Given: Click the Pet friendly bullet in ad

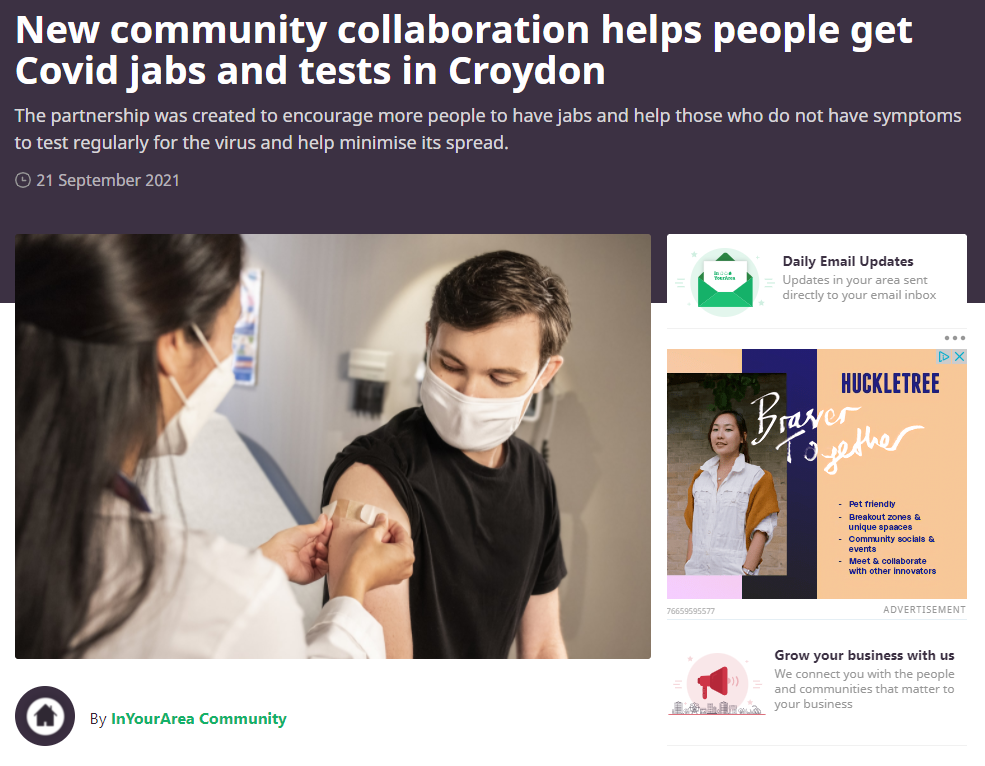Looking at the screenshot, I should click(x=871, y=504).
